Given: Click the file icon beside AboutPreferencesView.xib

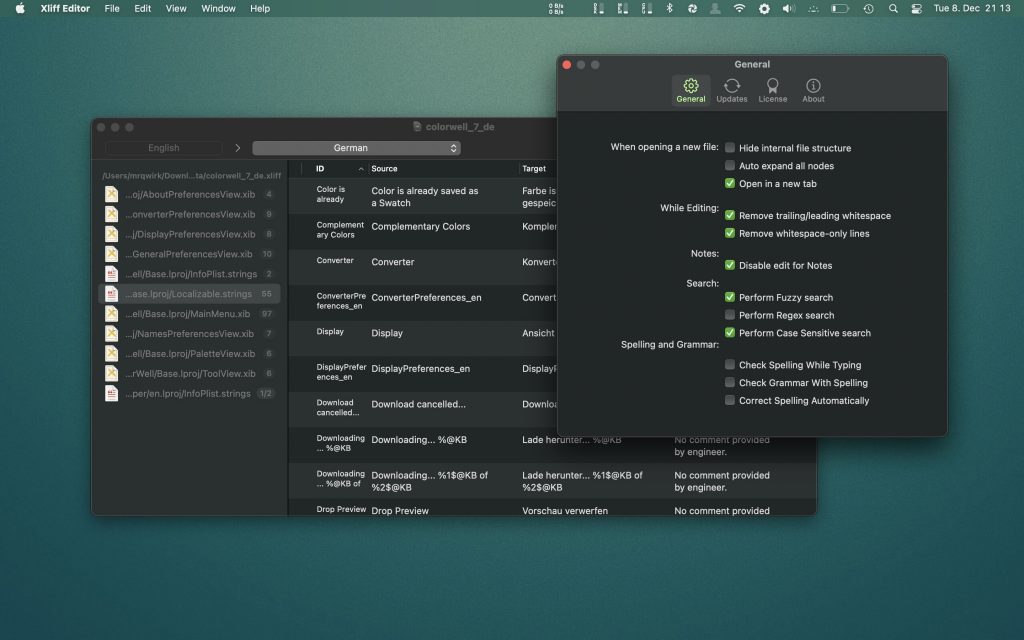Looking at the screenshot, I should (x=110, y=194).
